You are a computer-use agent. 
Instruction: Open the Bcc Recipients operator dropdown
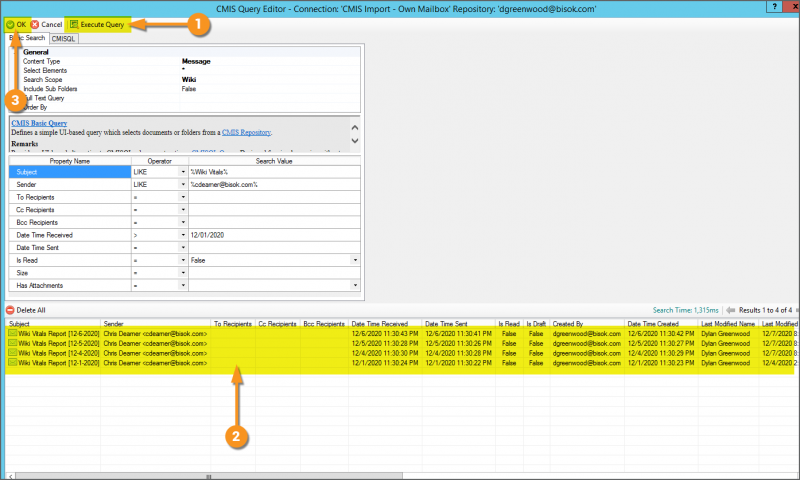point(183,222)
